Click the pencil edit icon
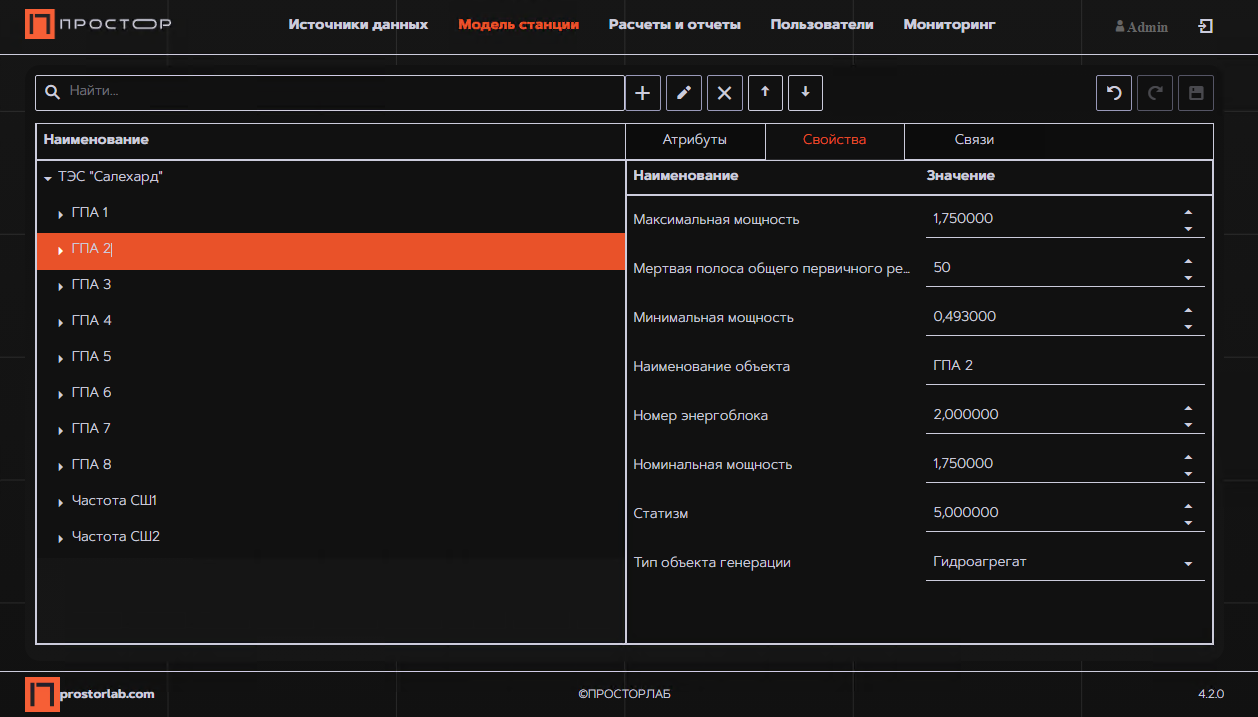 tap(684, 93)
